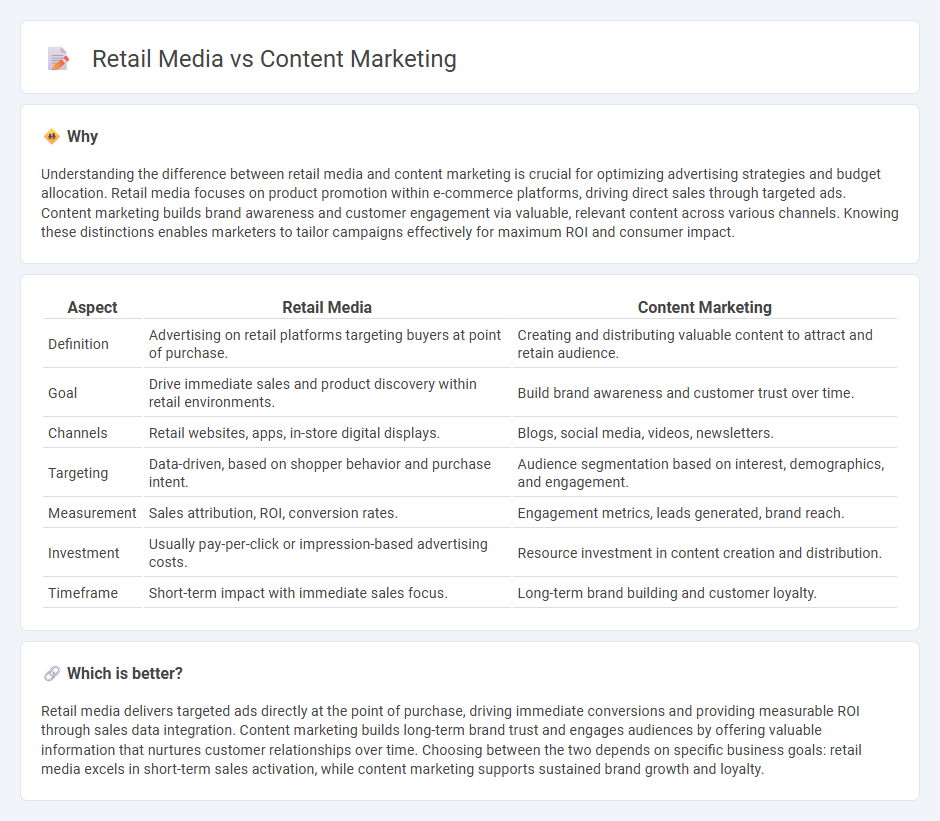Click cell 'Engagement metrics, leads generated, brand reach.'
The height and width of the screenshot is (821, 940).
(x=704, y=513)
